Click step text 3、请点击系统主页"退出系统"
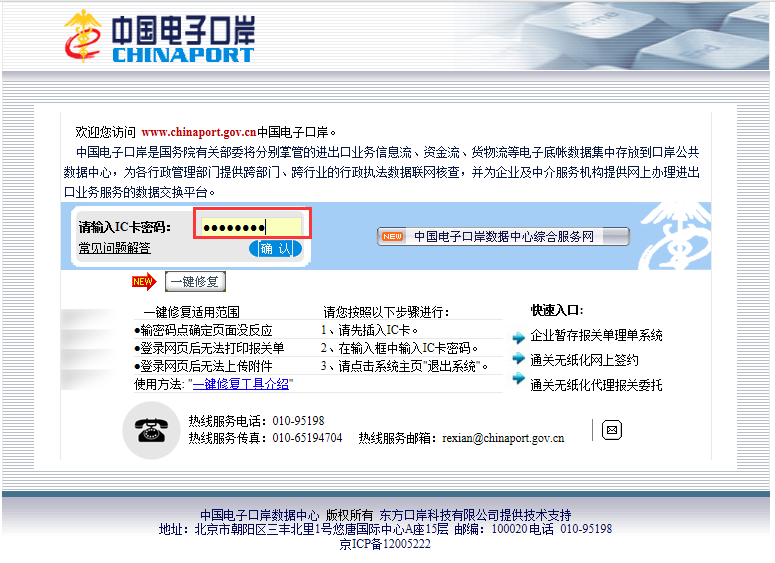Image resolution: width=775 pixels, height=563 pixels. click(x=404, y=366)
